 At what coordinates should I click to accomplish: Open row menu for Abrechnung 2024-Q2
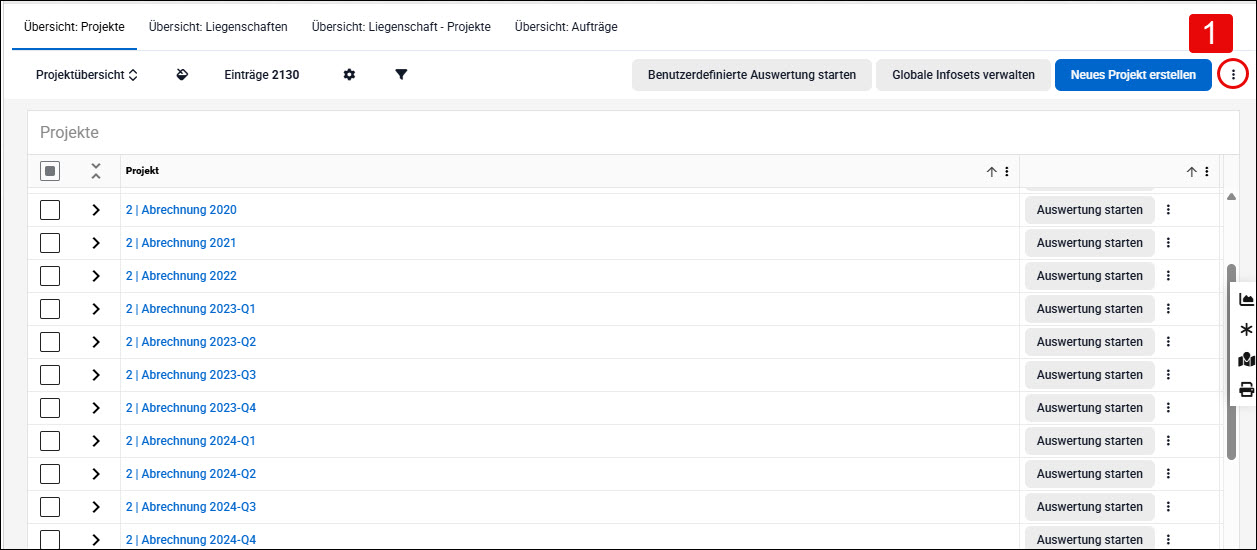(1168, 474)
